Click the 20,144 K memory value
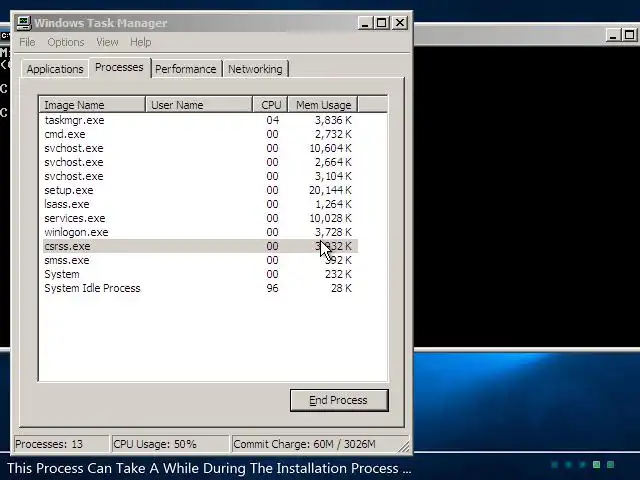The width and height of the screenshot is (640, 480). pos(330,190)
